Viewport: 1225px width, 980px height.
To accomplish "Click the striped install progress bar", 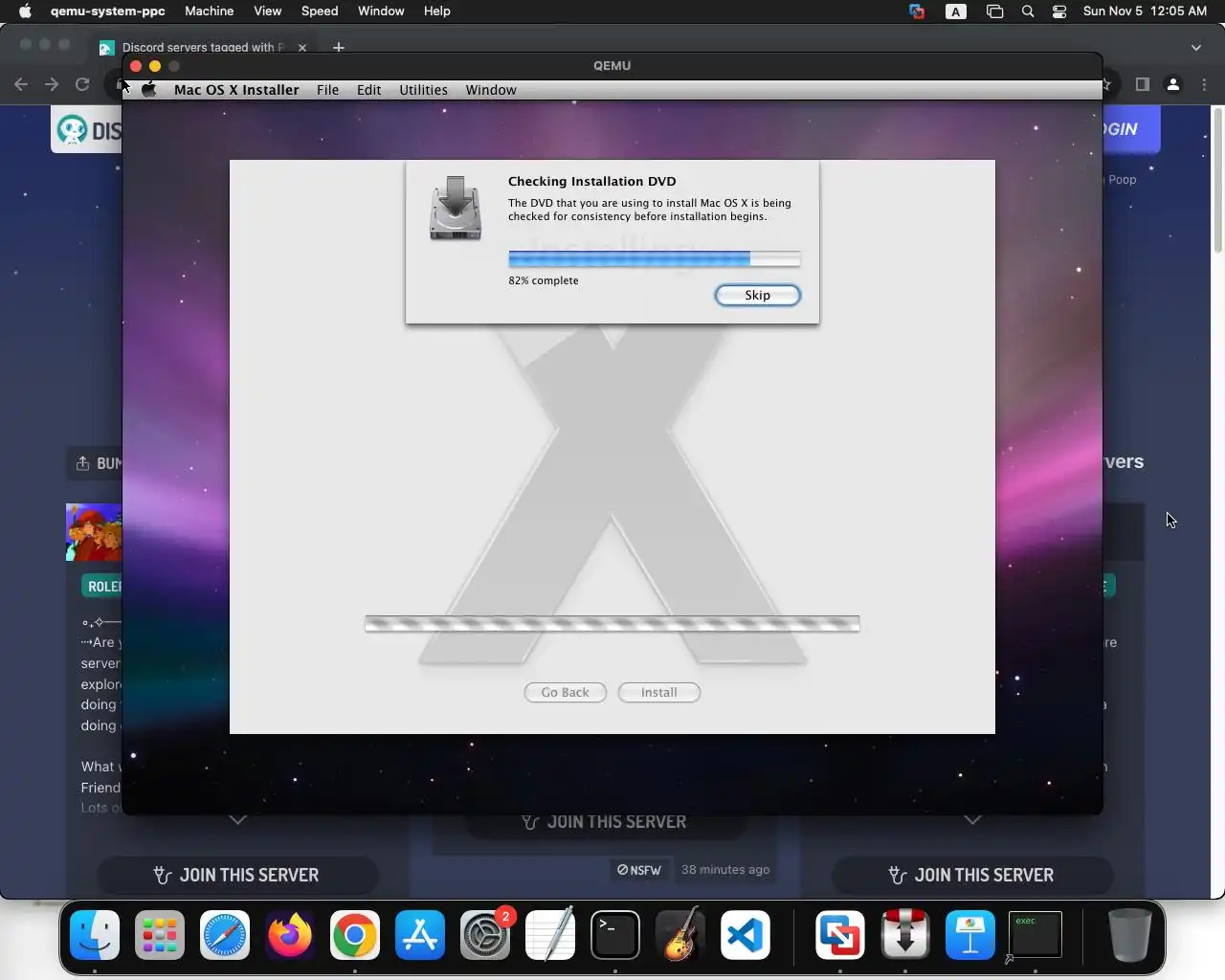I will click(612, 624).
